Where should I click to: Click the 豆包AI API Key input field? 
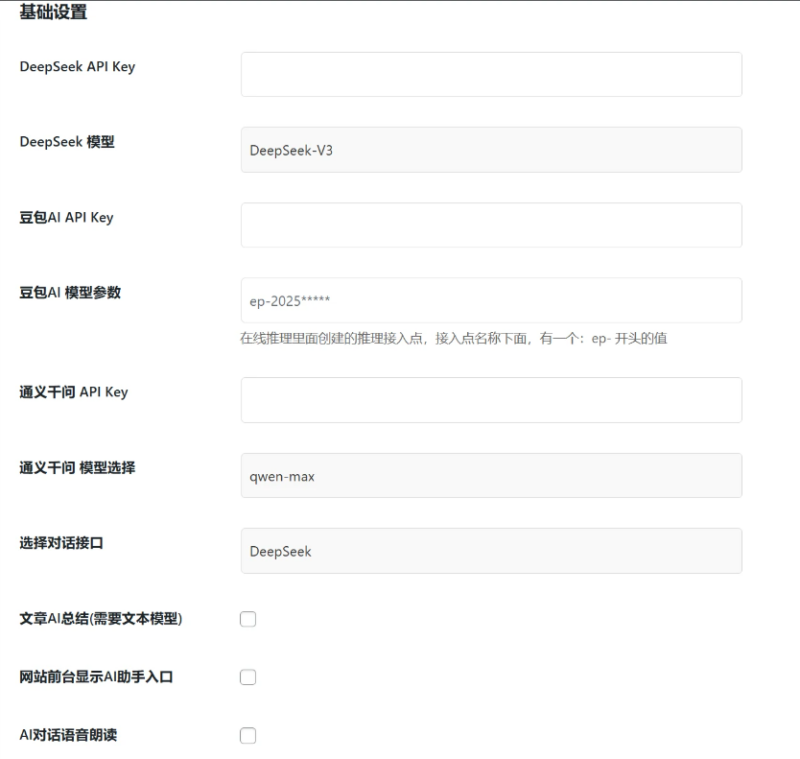point(490,224)
